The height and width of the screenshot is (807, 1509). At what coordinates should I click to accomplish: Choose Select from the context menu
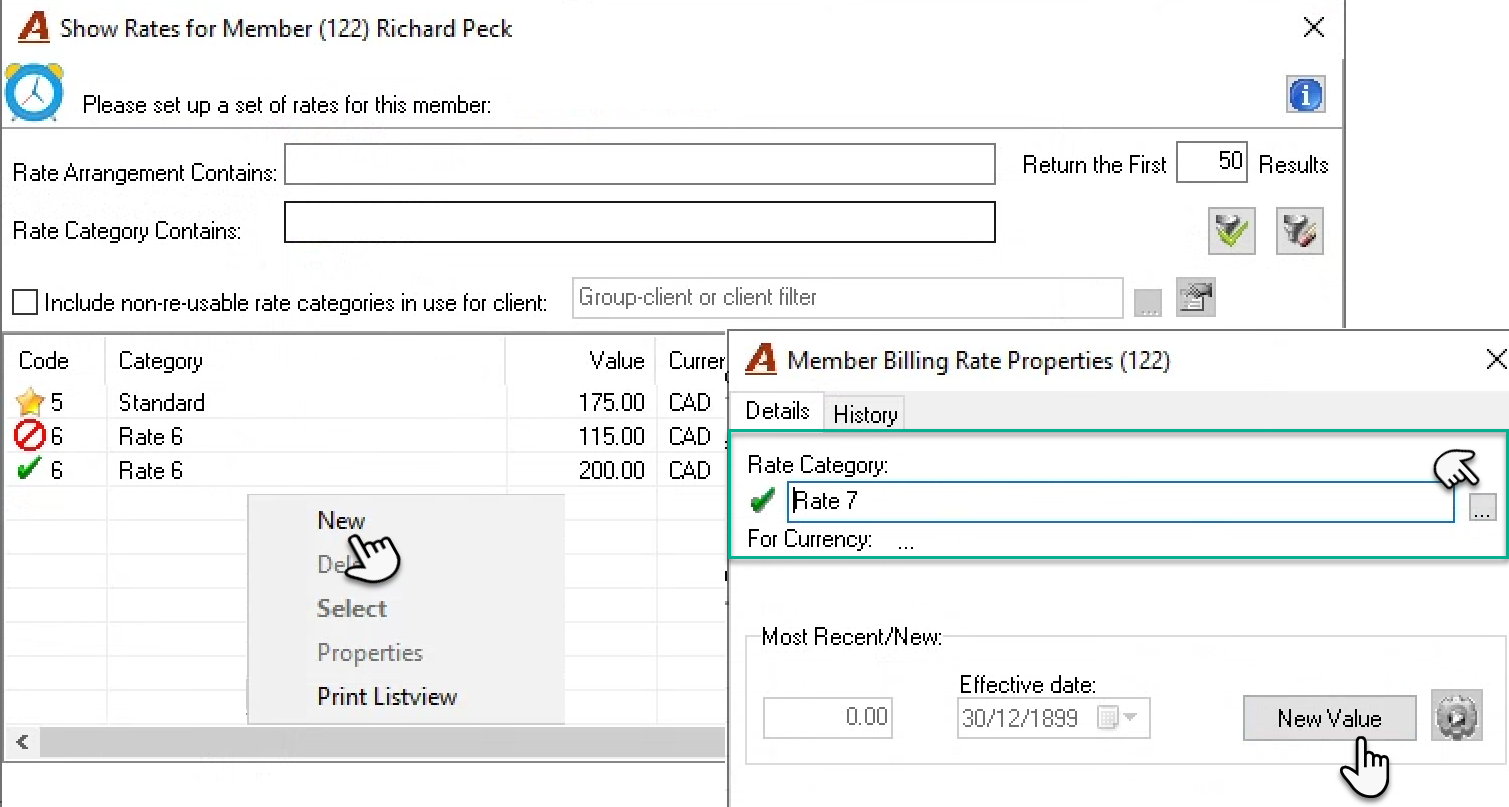[352, 609]
